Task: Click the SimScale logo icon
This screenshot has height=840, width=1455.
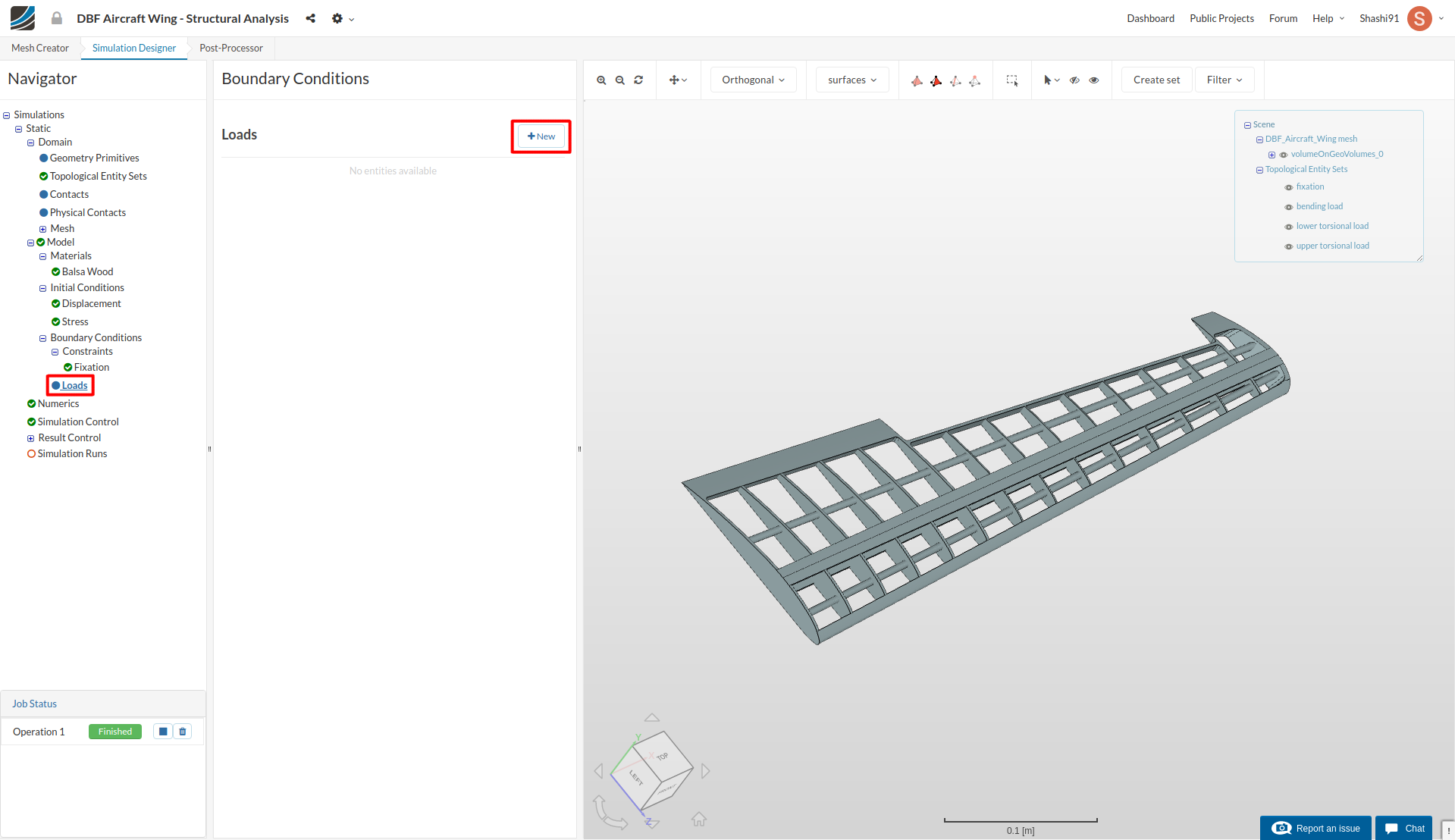Action: coord(23,18)
